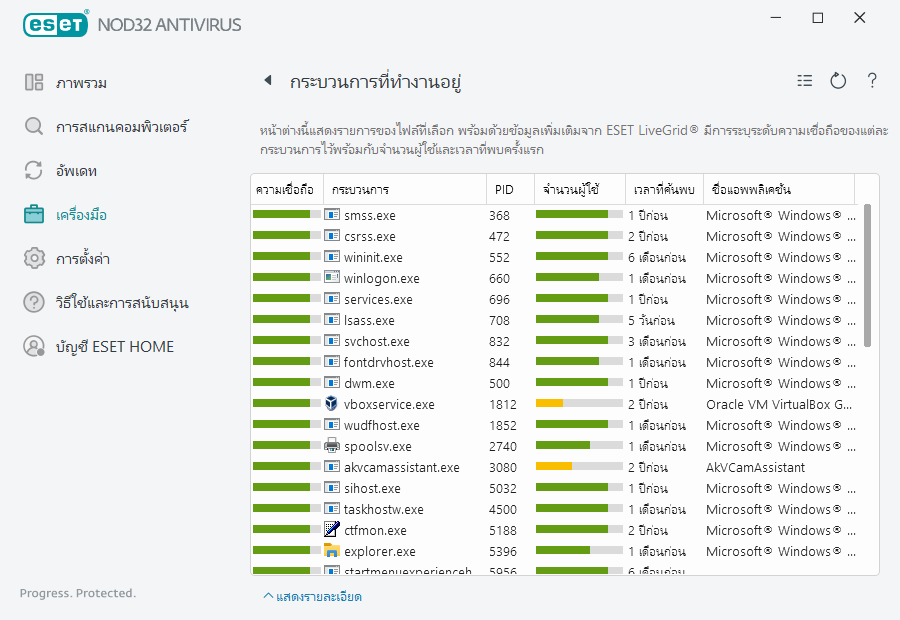
Task: Click the spoolsv.exe printer icon
Action: (x=332, y=447)
